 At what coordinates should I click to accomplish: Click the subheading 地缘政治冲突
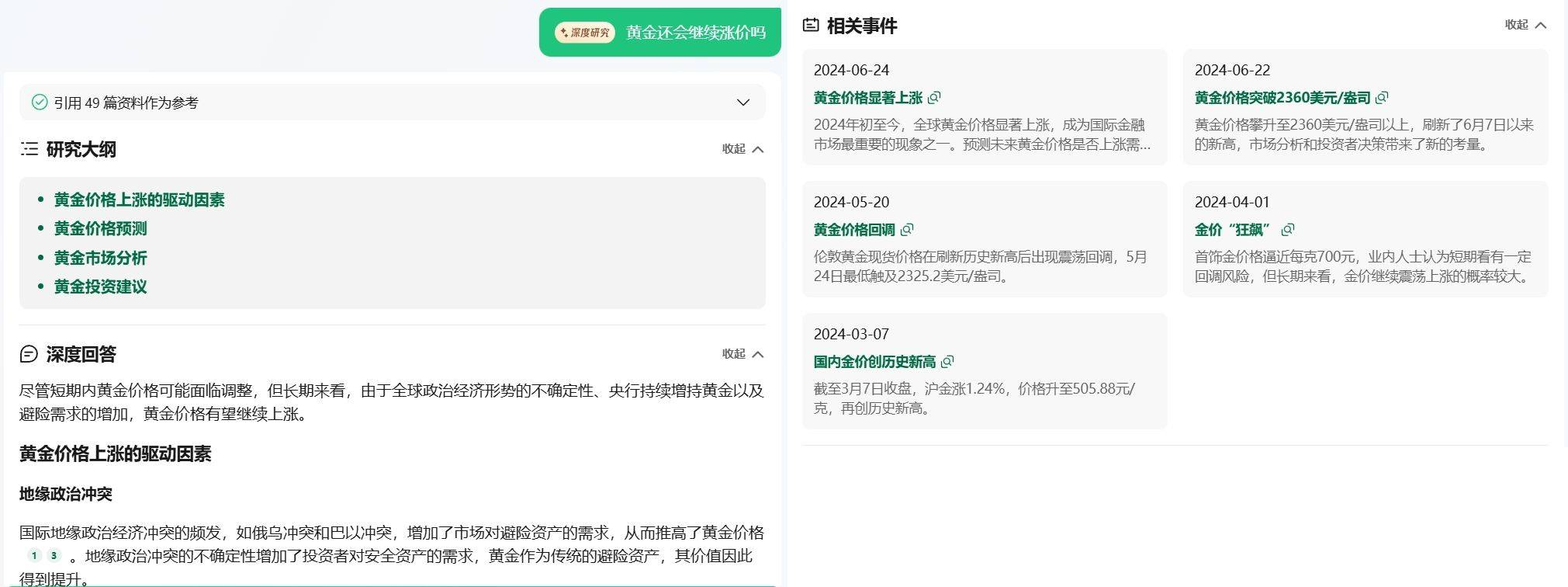pos(66,494)
